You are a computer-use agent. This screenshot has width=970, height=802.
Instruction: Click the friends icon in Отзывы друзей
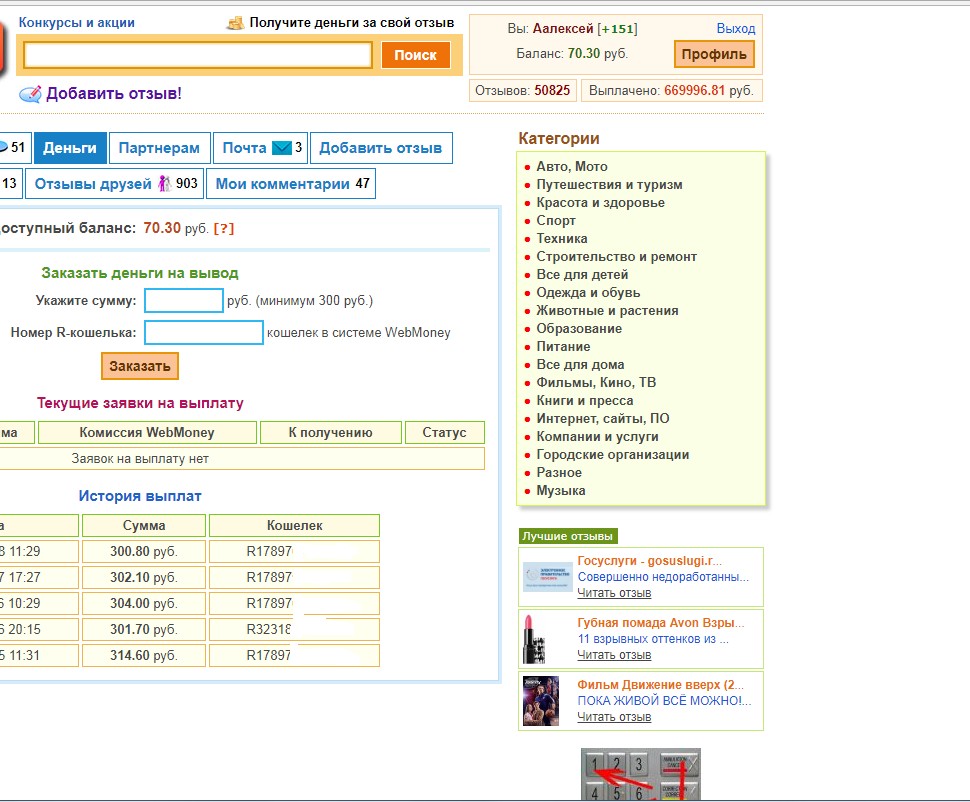point(165,184)
